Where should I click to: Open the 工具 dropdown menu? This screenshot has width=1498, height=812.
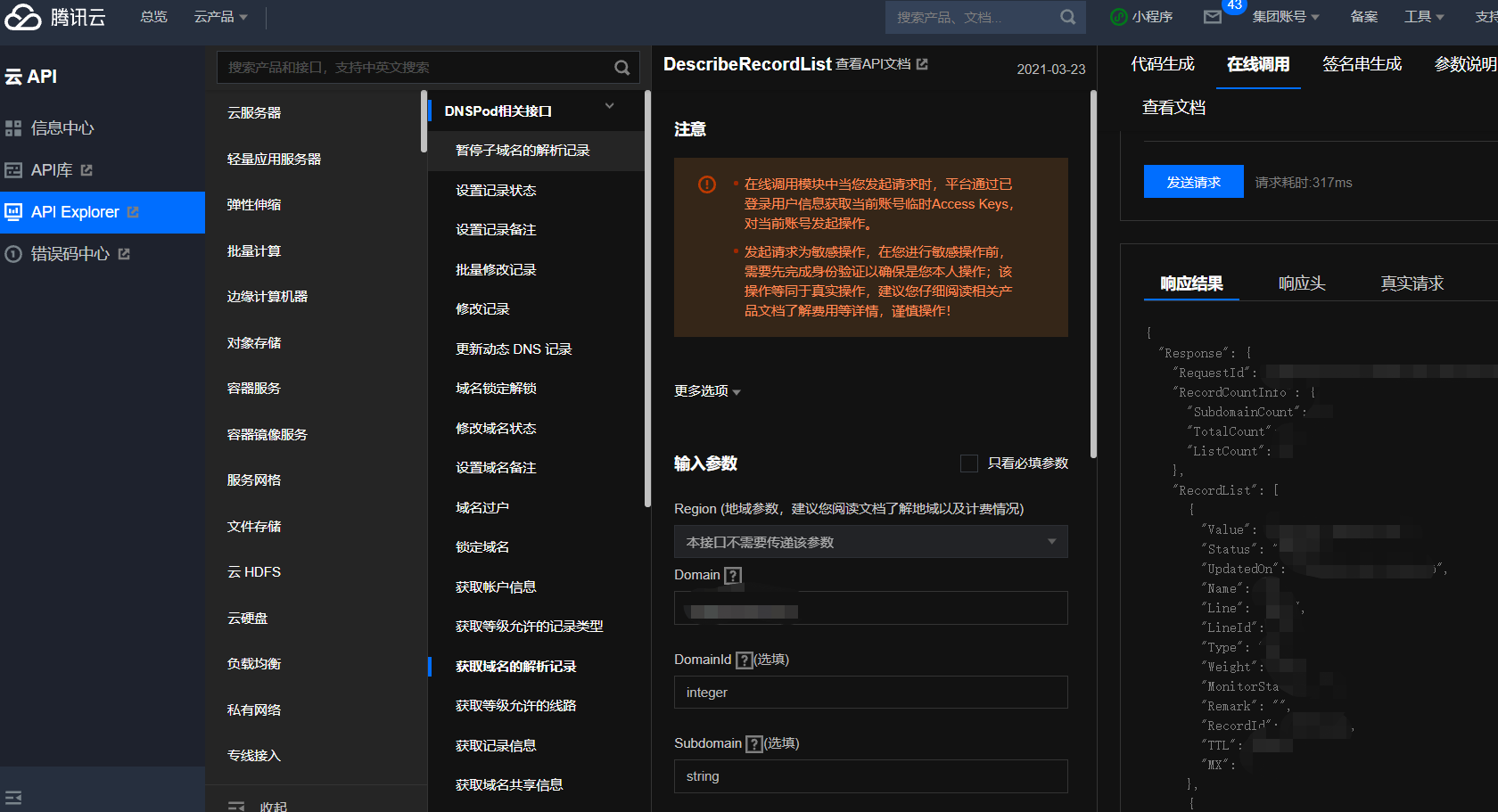pos(1424,17)
